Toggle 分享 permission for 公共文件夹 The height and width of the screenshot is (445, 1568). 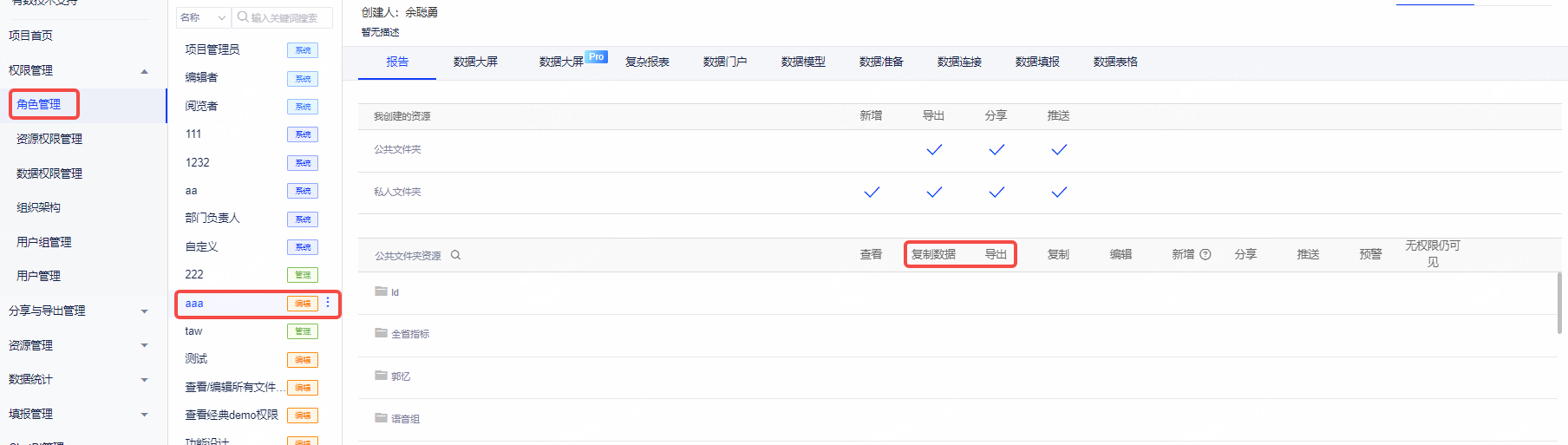pos(996,150)
